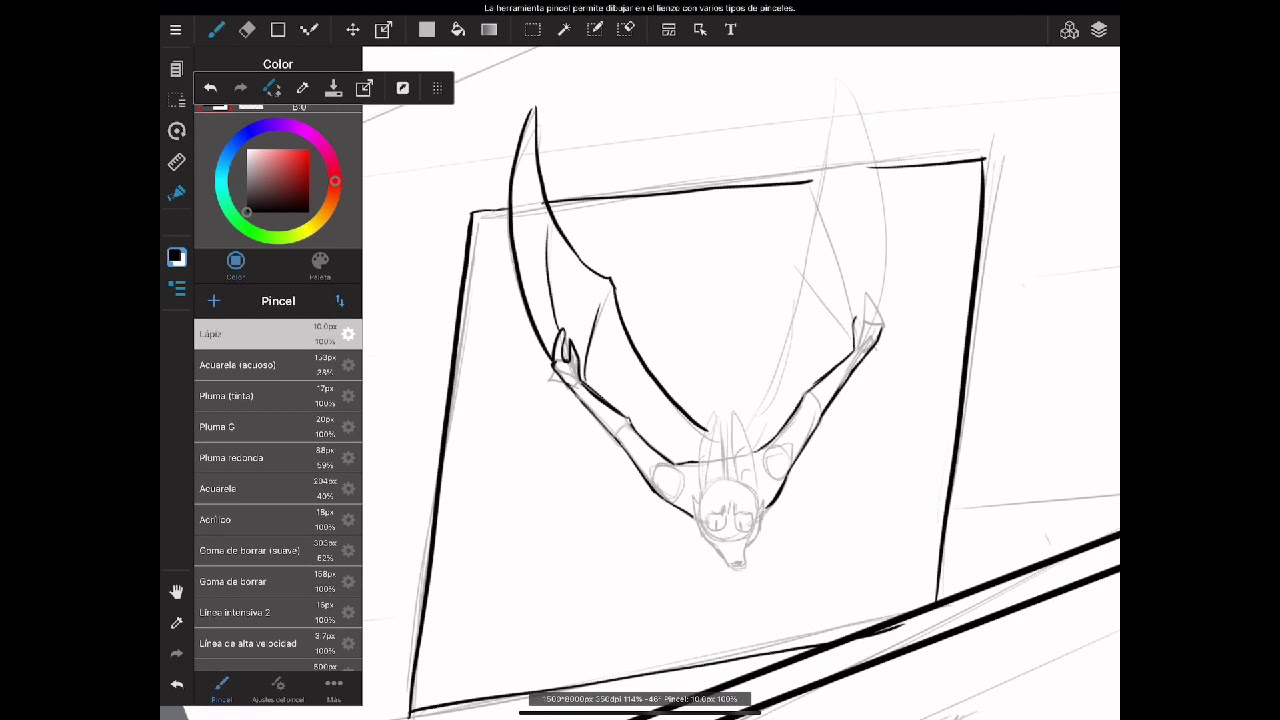Pick the Move tool
The height and width of the screenshot is (720, 1280).
click(x=353, y=30)
